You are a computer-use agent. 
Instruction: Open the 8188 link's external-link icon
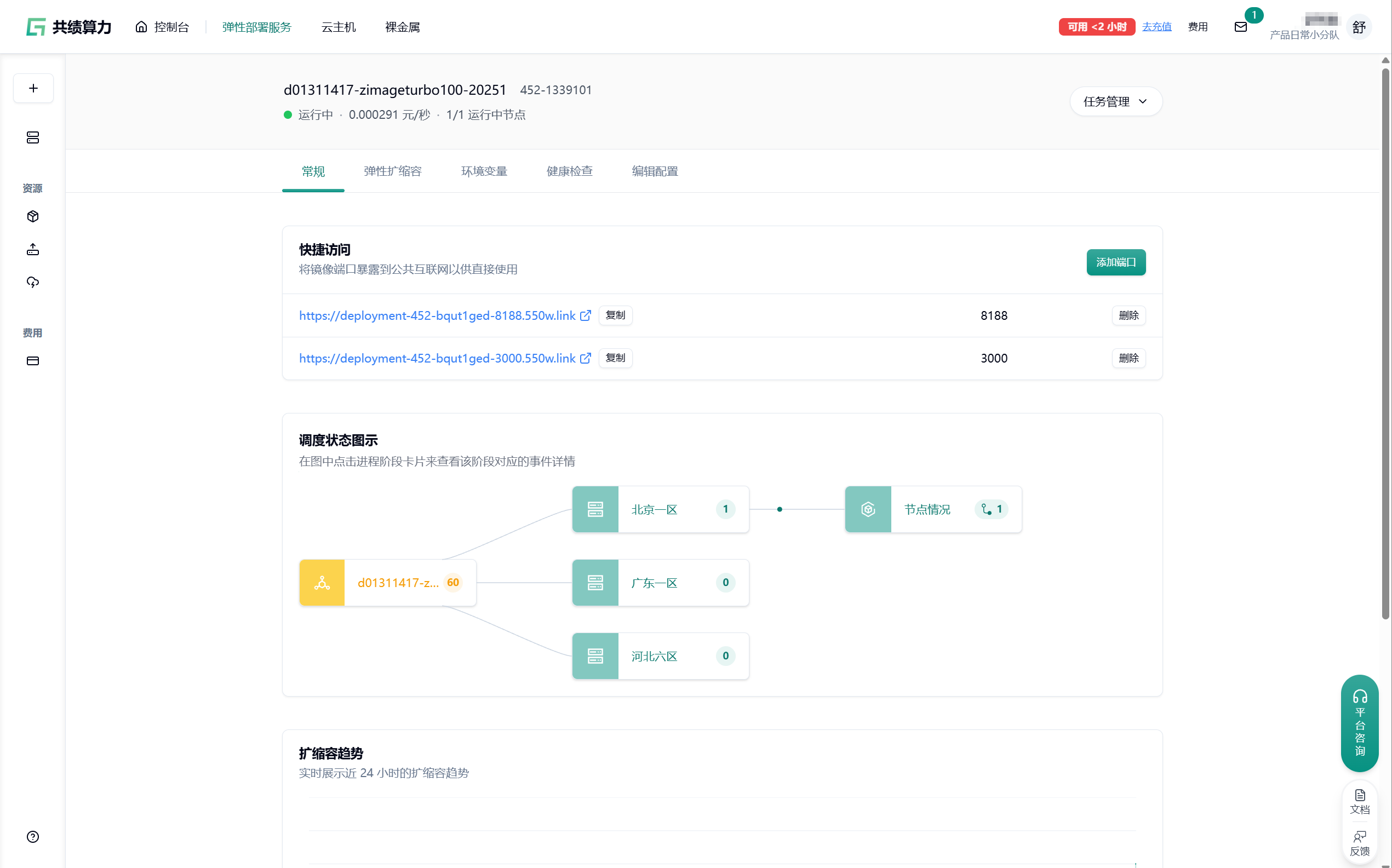click(x=586, y=316)
